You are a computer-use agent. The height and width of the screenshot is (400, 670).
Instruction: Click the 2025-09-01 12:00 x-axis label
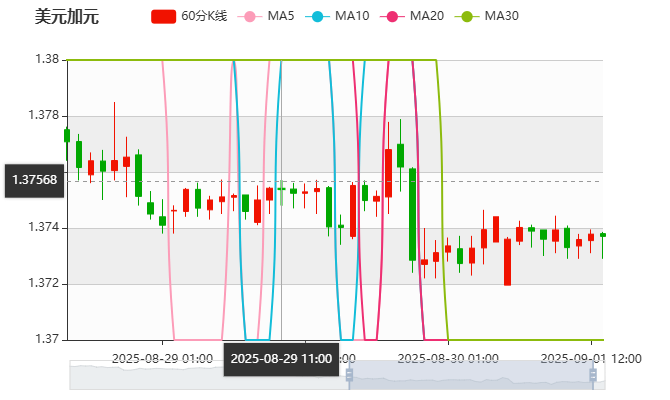coord(590,357)
